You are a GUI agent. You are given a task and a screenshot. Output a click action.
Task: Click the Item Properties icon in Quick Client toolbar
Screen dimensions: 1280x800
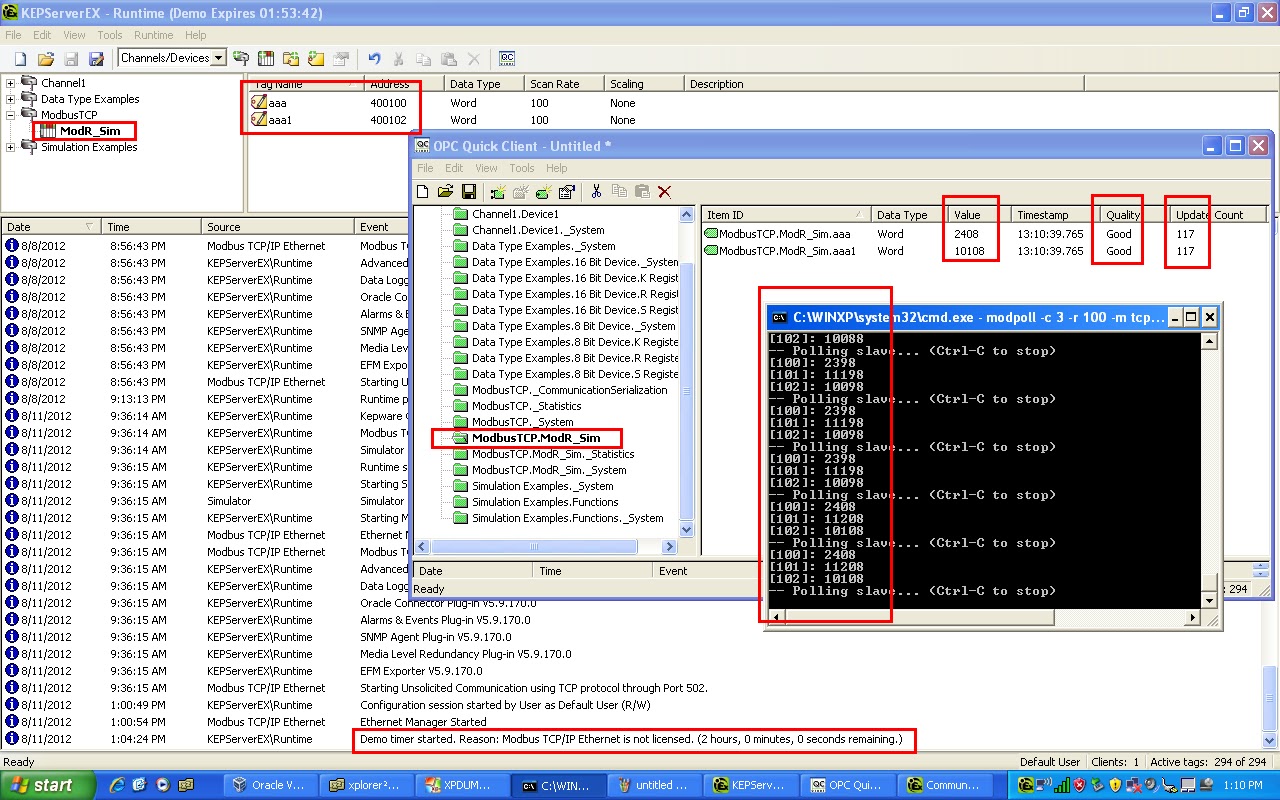[x=566, y=191]
